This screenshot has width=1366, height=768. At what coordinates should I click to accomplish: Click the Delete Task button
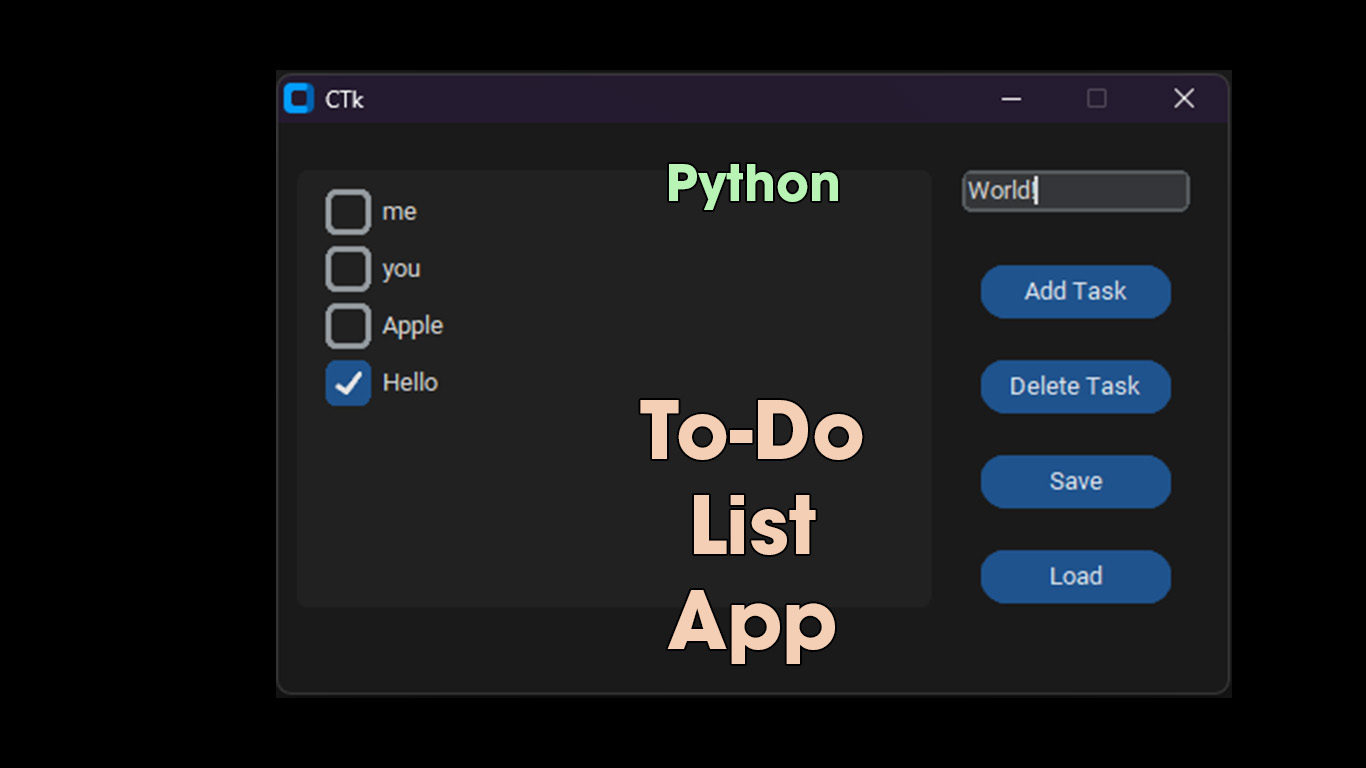(1075, 387)
